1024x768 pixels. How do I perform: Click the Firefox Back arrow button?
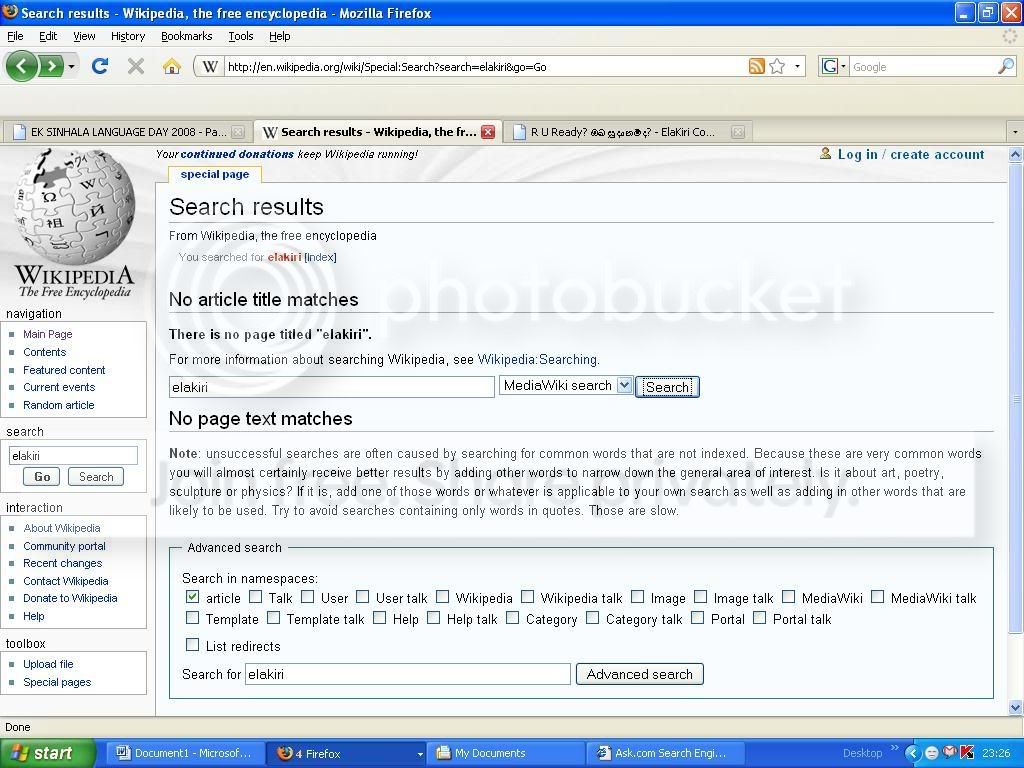22,66
